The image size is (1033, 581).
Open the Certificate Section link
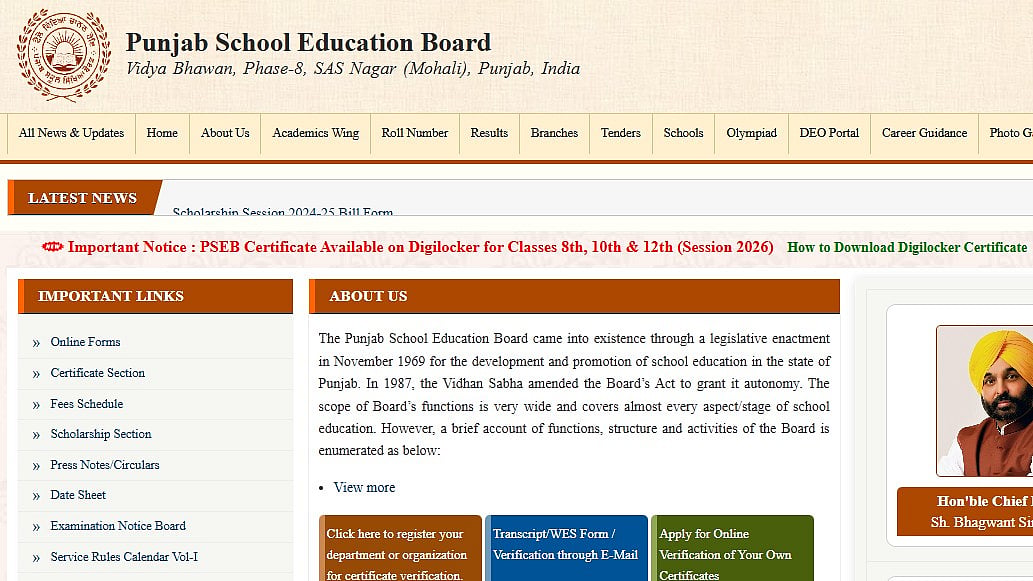pos(98,373)
